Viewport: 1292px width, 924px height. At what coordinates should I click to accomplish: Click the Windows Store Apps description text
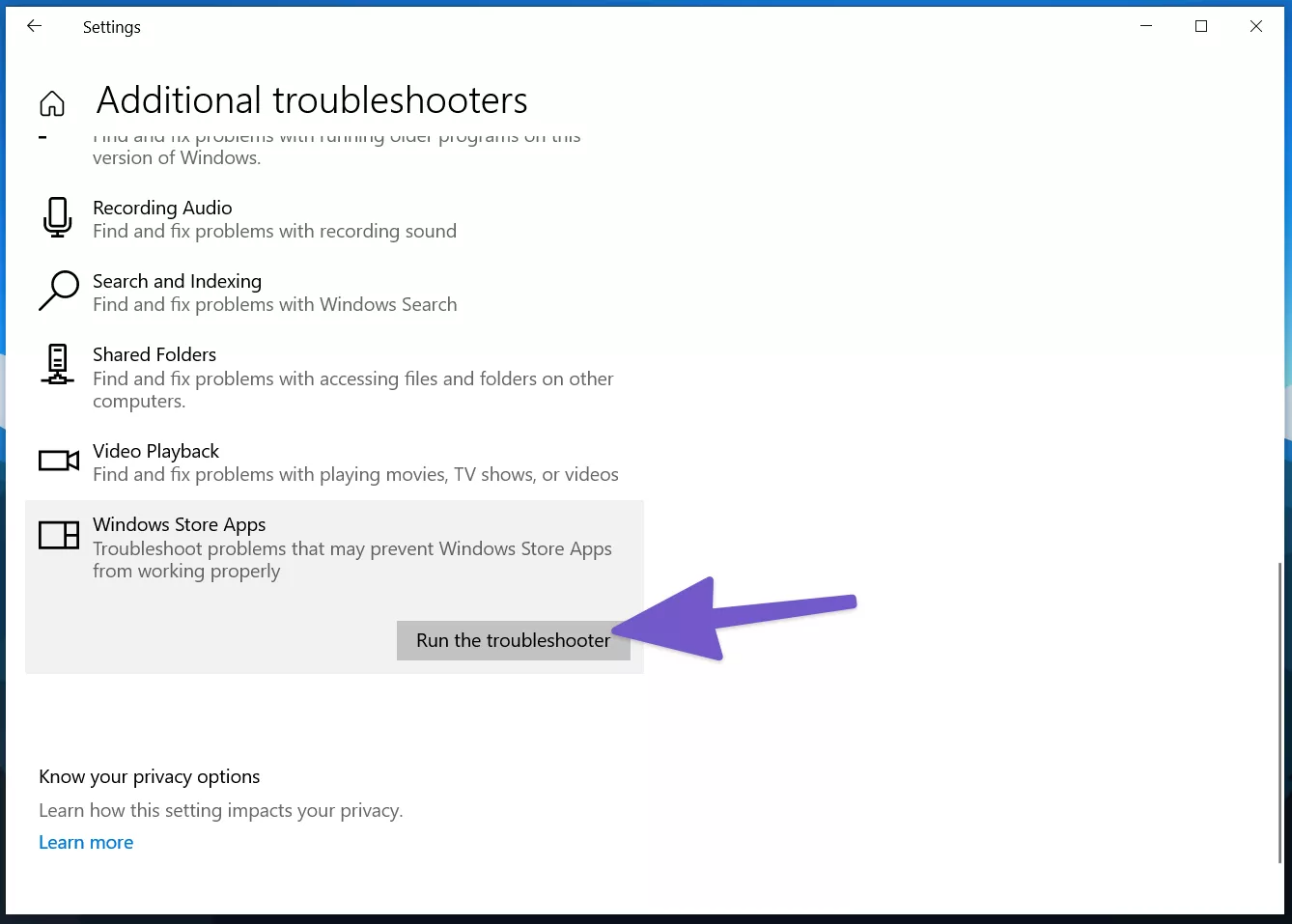352,560
